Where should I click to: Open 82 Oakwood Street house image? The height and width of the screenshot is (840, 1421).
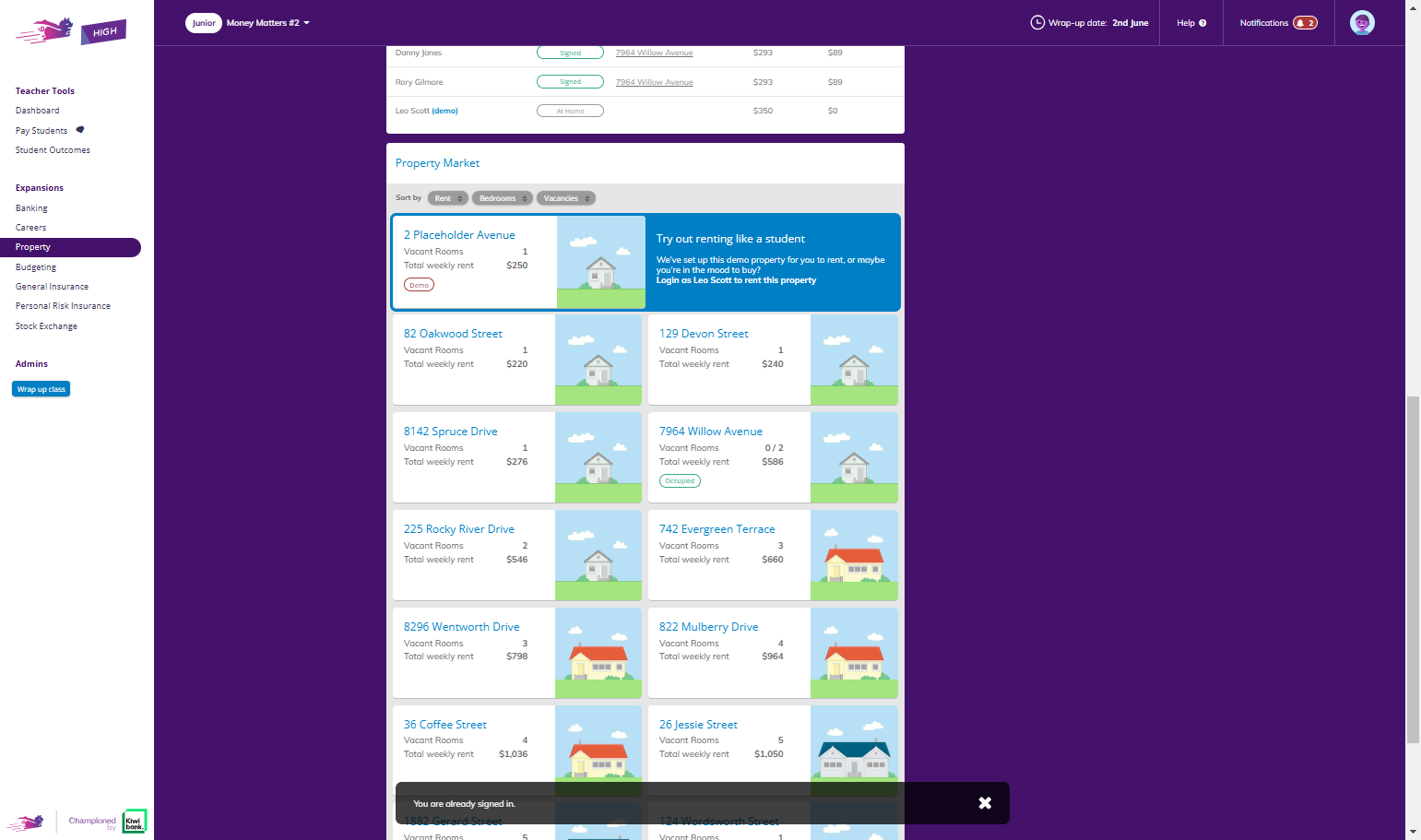(598, 360)
